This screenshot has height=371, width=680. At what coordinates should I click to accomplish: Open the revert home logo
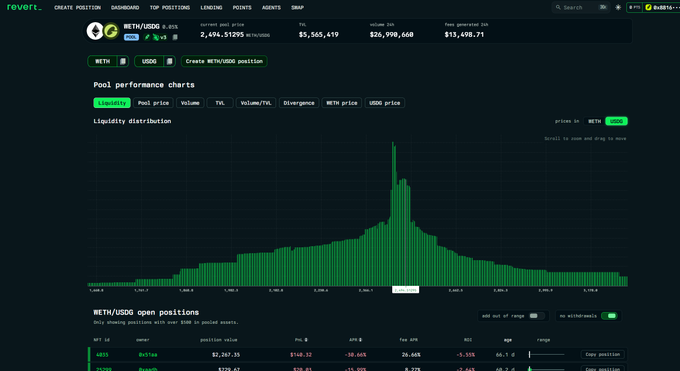(x=24, y=7)
